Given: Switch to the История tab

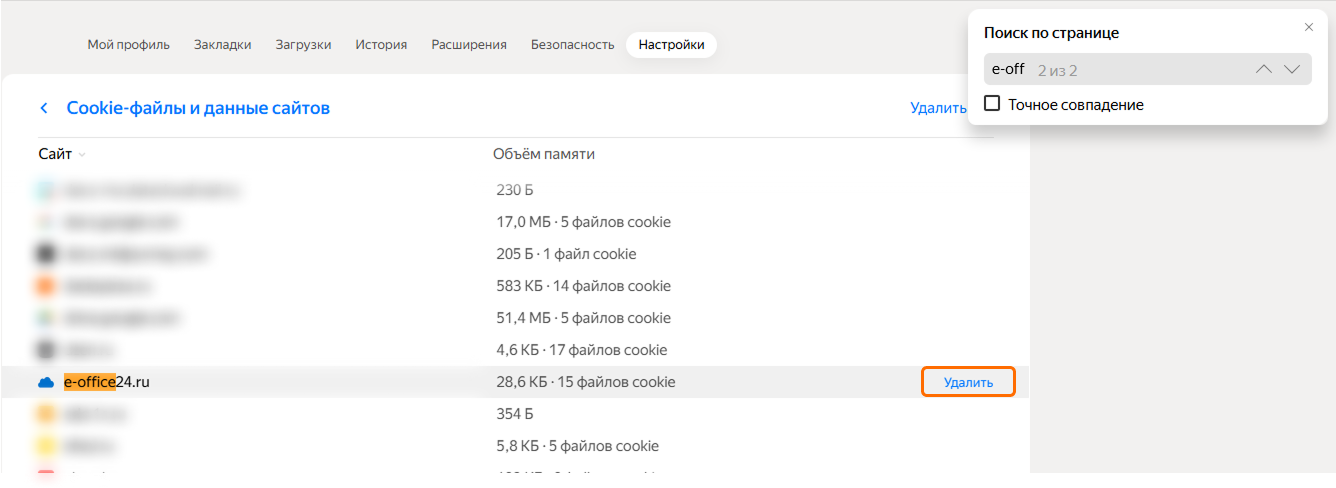Looking at the screenshot, I should (x=381, y=45).
